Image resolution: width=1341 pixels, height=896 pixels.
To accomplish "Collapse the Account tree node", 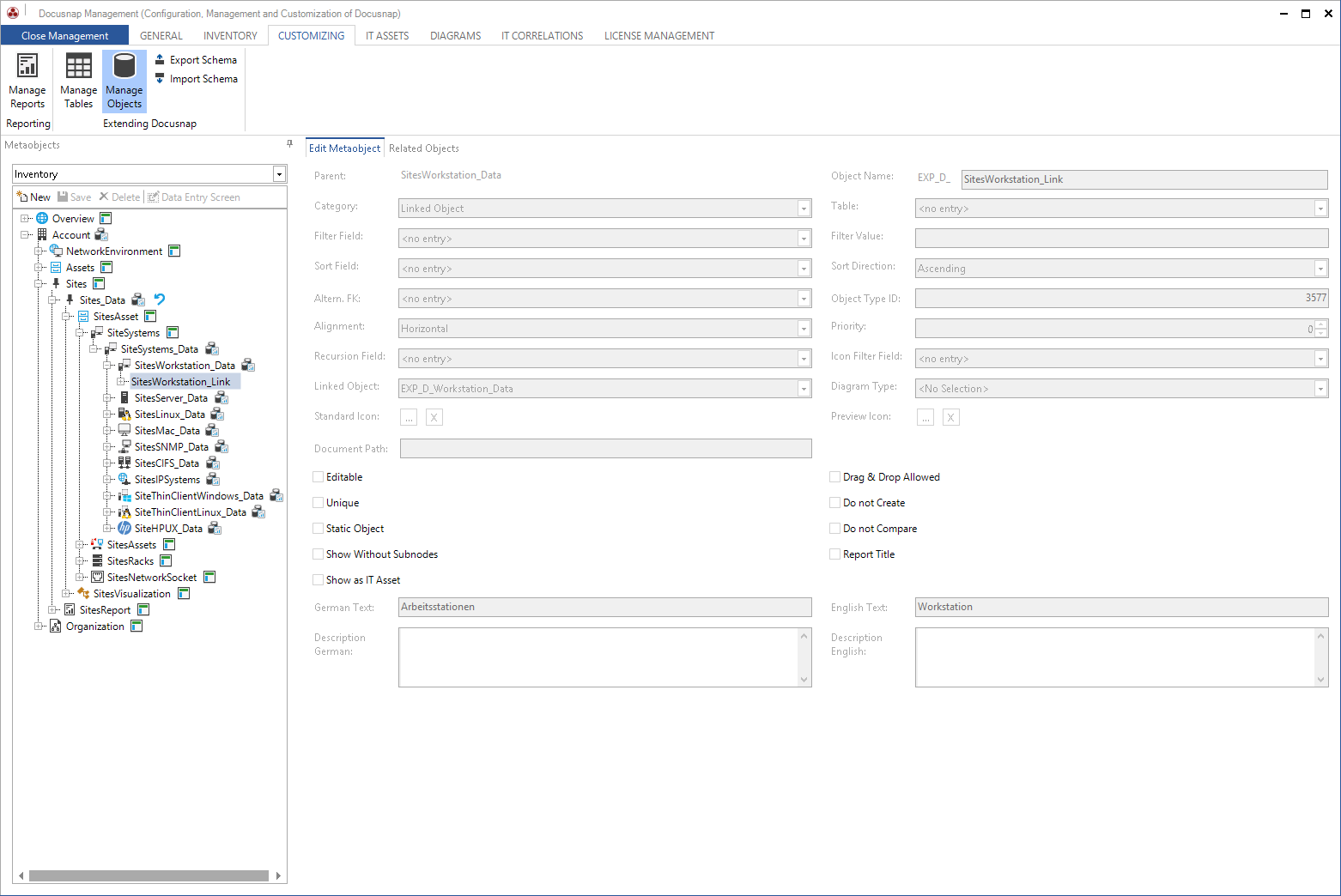I will pos(25,234).
